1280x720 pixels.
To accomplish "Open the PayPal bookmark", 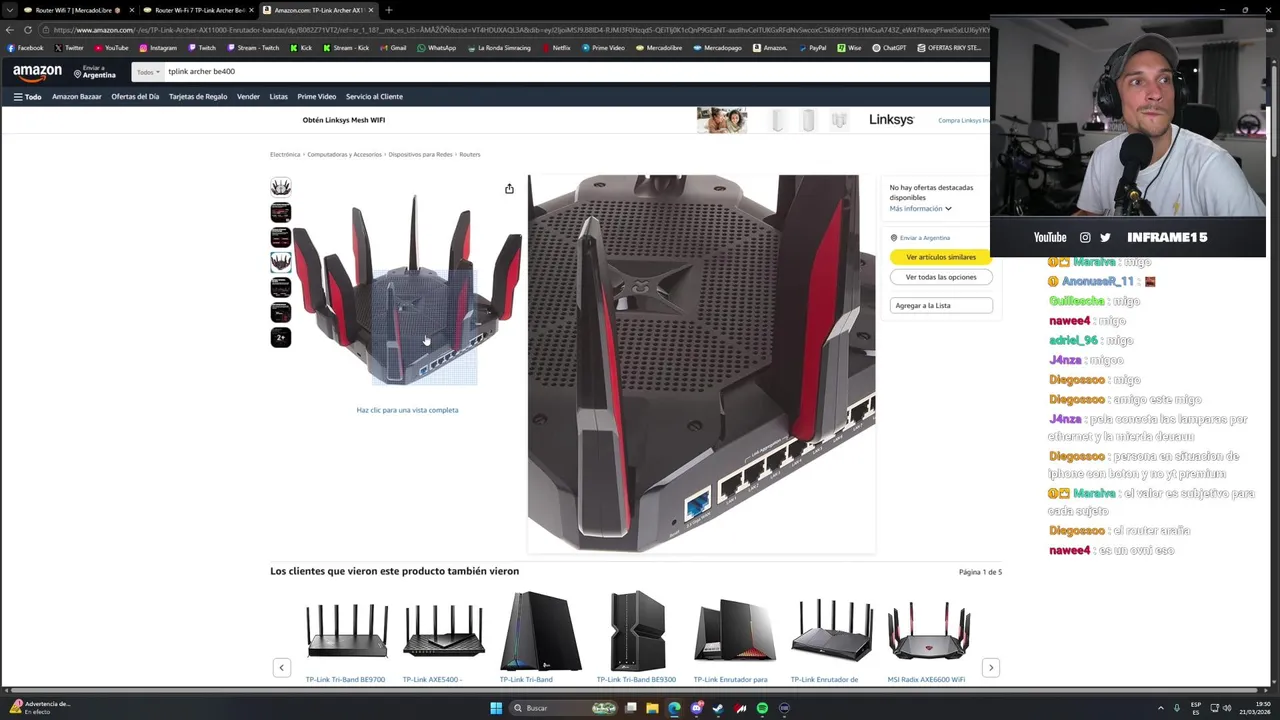I will coord(812,47).
